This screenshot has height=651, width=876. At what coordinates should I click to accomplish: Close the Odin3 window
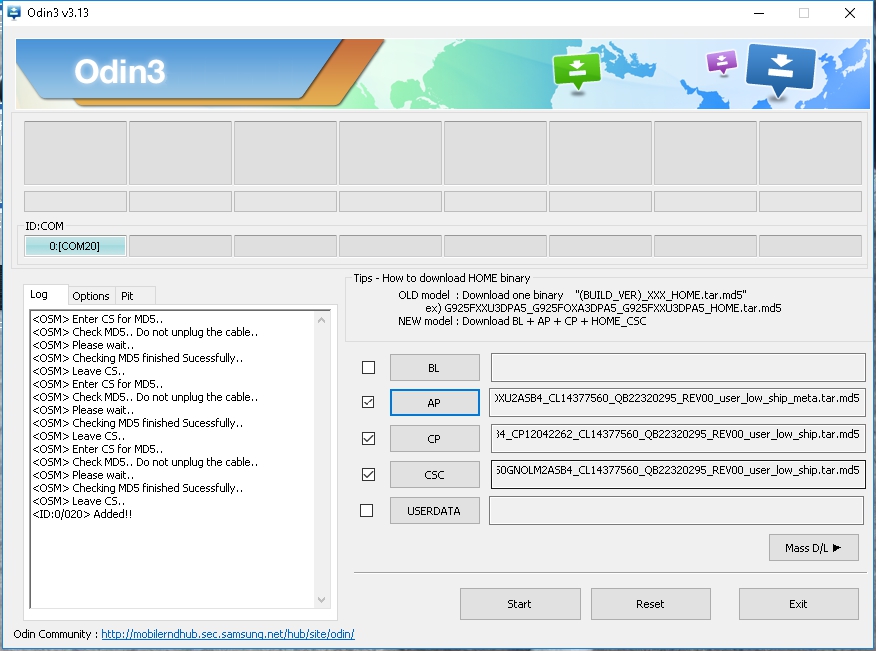[x=850, y=13]
